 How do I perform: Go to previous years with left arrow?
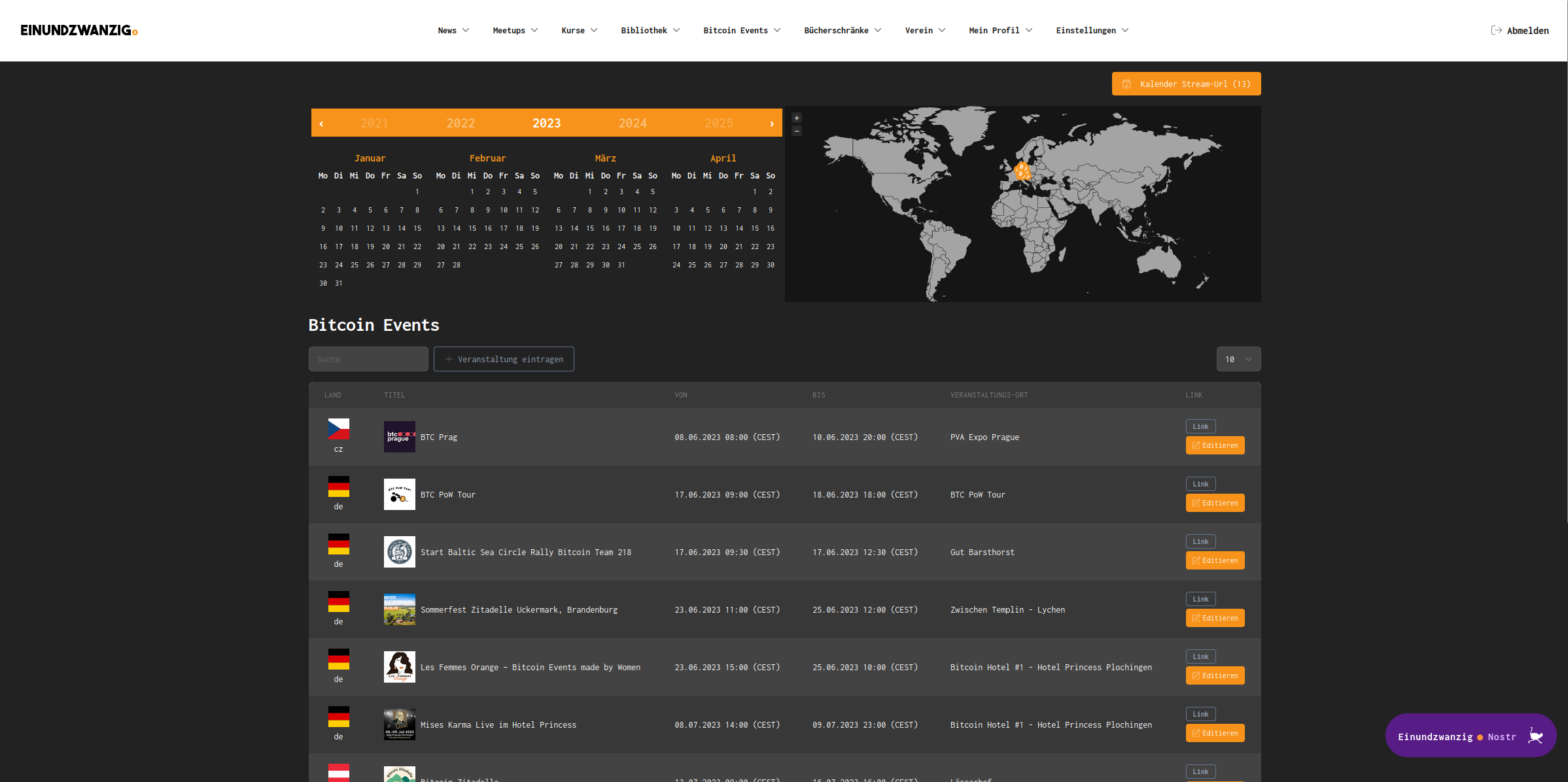point(321,124)
